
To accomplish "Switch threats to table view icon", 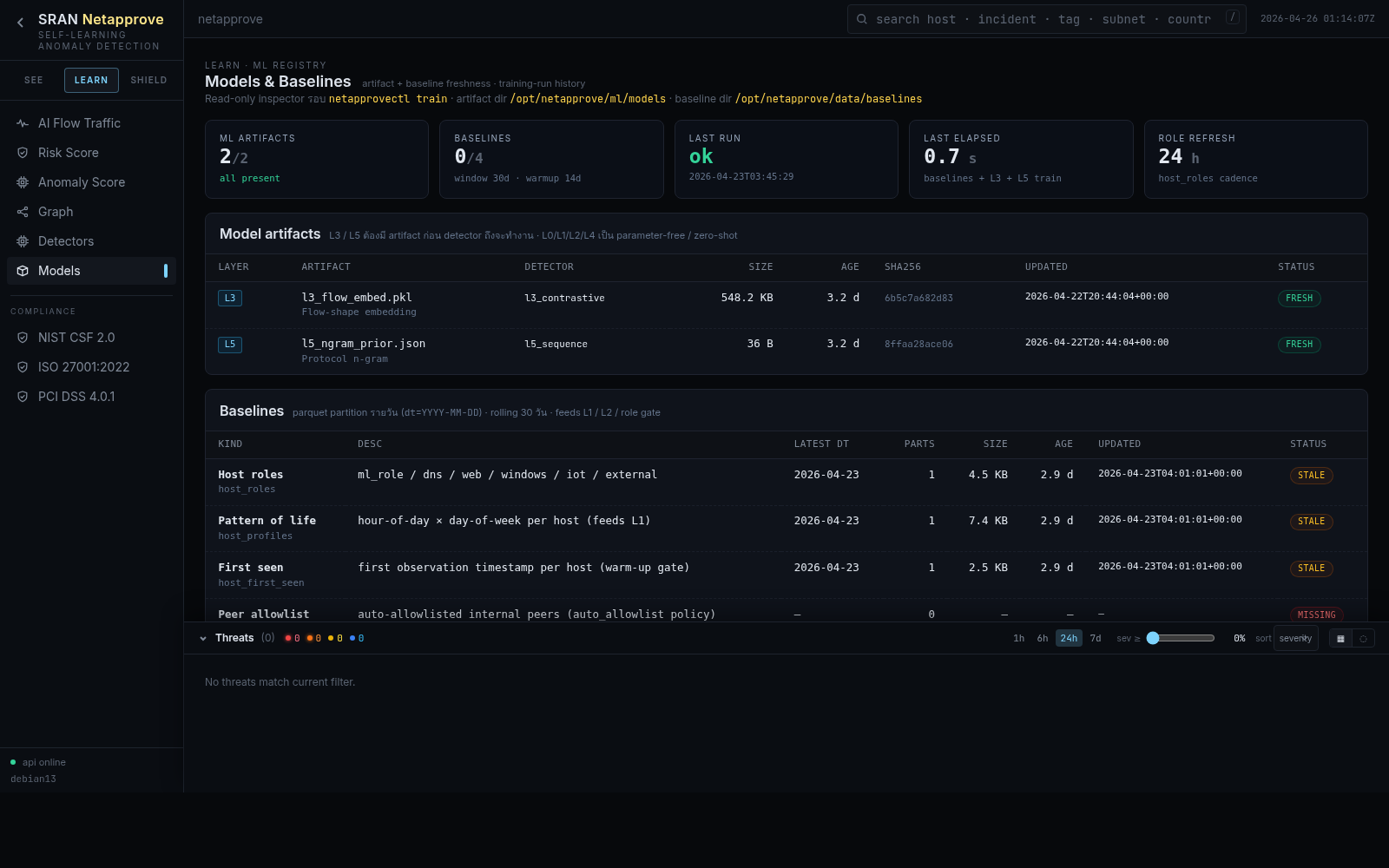I will (x=1340, y=639).
